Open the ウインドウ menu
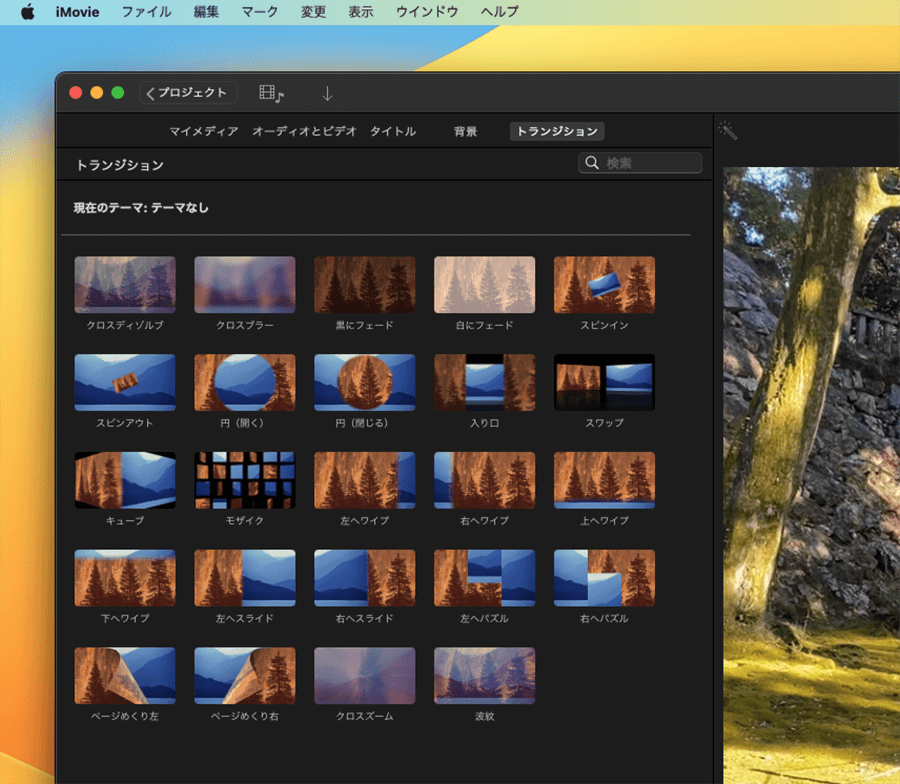Image resolution: width=900 pixels, height=784 pixels. 427,12
